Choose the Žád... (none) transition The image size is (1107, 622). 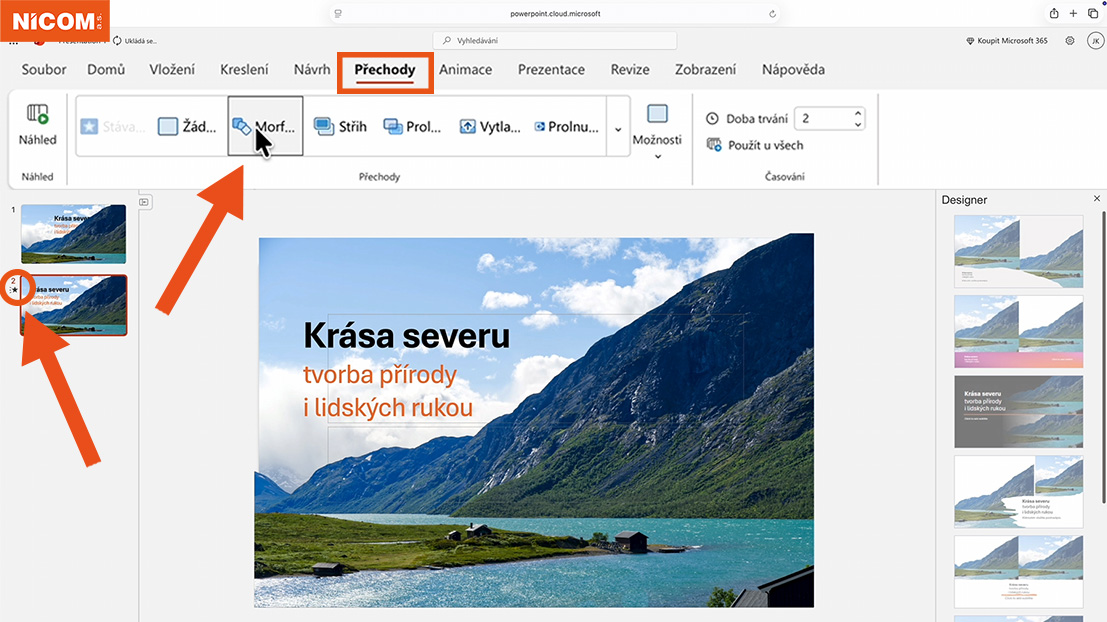187,126
